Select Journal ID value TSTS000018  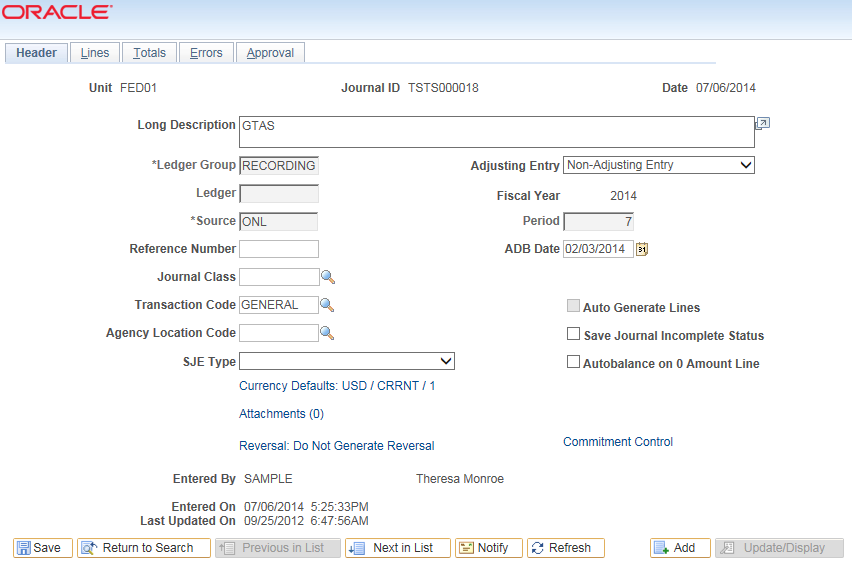[x=443, y=88]
